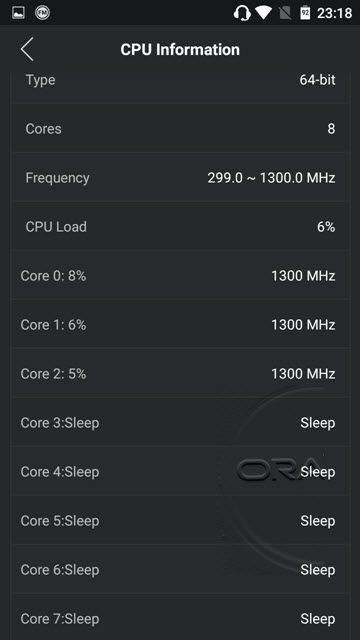This screenshot has height=640, width=360.
Task: Tap the headphones status icon
Action: point(242,13)
